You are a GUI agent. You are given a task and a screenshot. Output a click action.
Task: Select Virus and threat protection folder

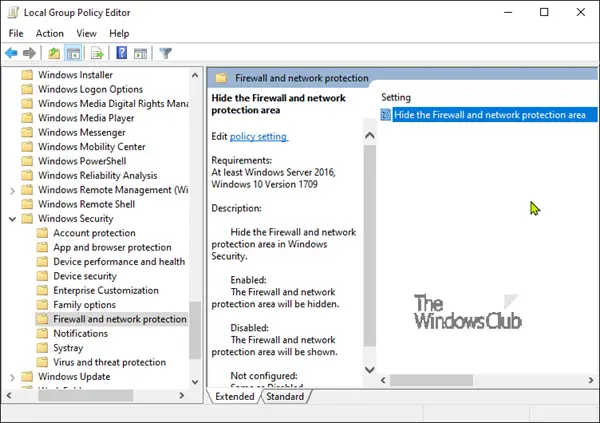(x=109, y=362)
